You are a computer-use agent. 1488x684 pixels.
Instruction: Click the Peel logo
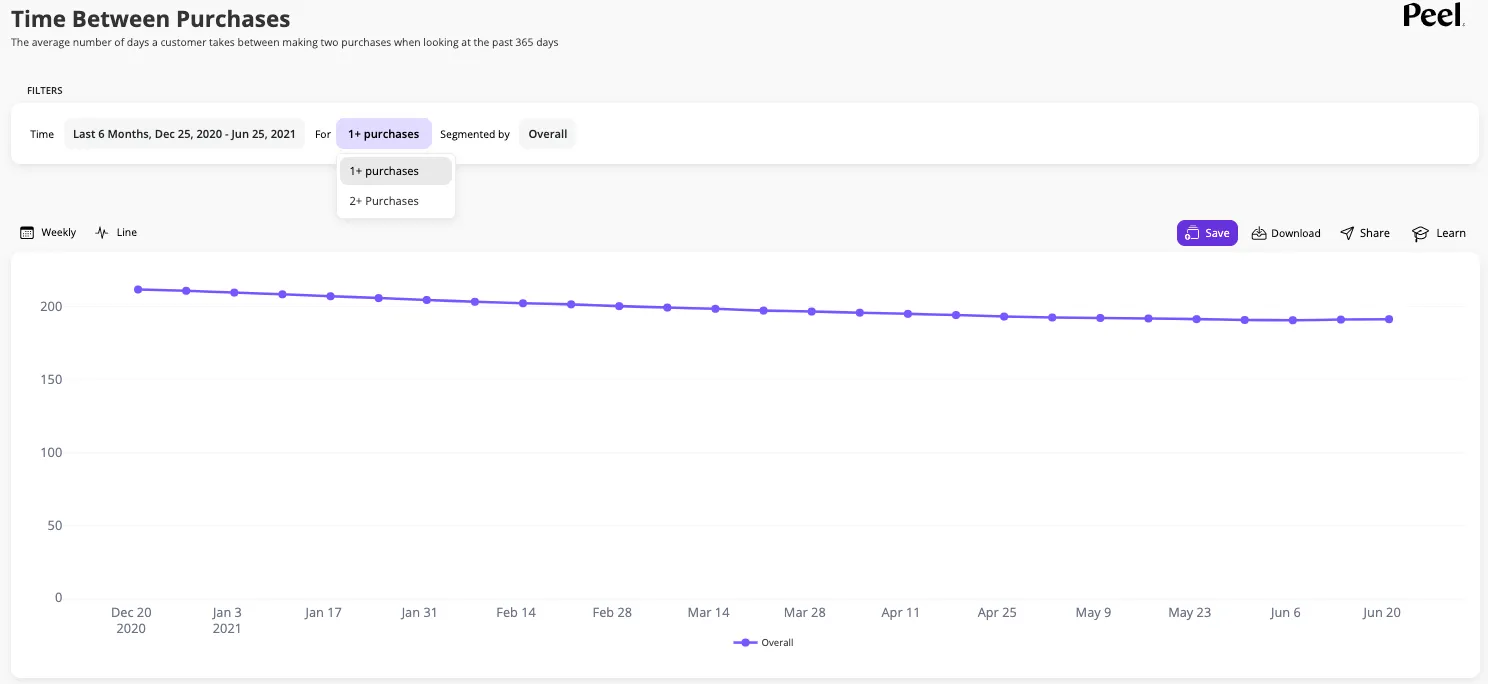tap(1434, 14)
